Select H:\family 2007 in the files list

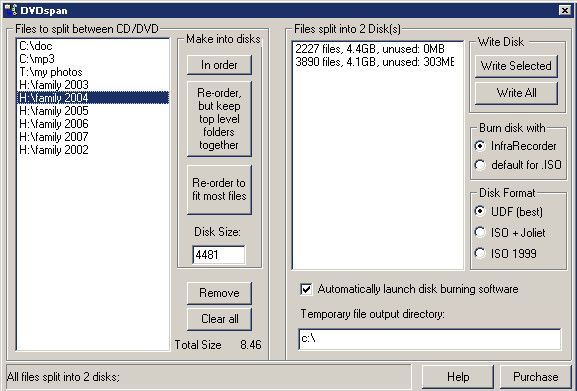pyautogui.click(x=92, y=137)
